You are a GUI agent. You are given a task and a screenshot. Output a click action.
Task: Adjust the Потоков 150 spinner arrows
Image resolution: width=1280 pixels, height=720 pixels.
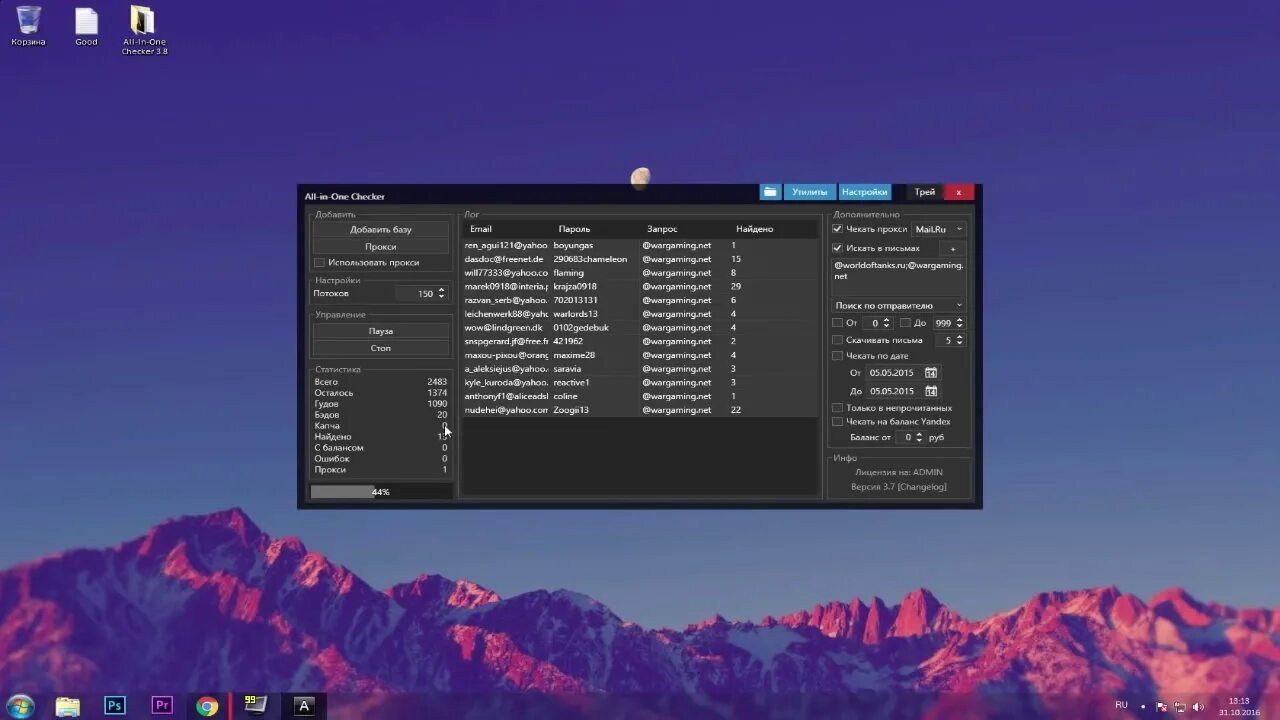pyautogui.click(x=441, y=294)
